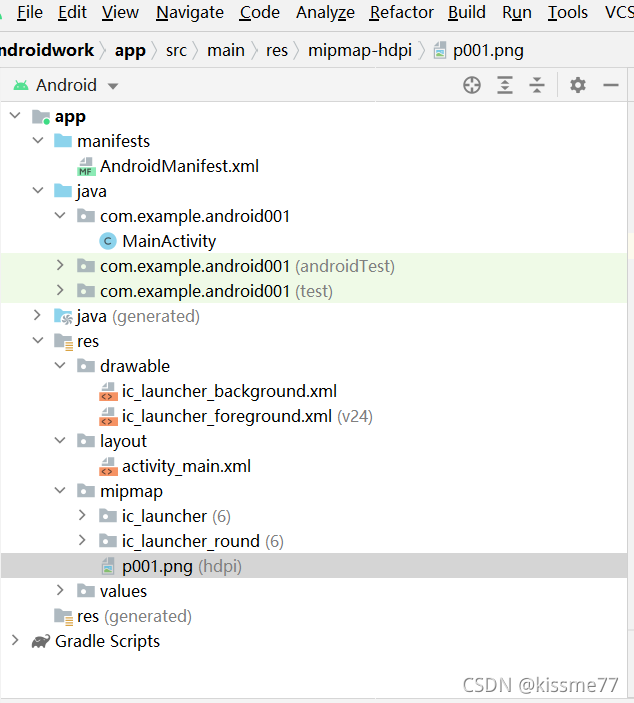Collapse the drawable folder
634x703 pixels.
point(60,365)
